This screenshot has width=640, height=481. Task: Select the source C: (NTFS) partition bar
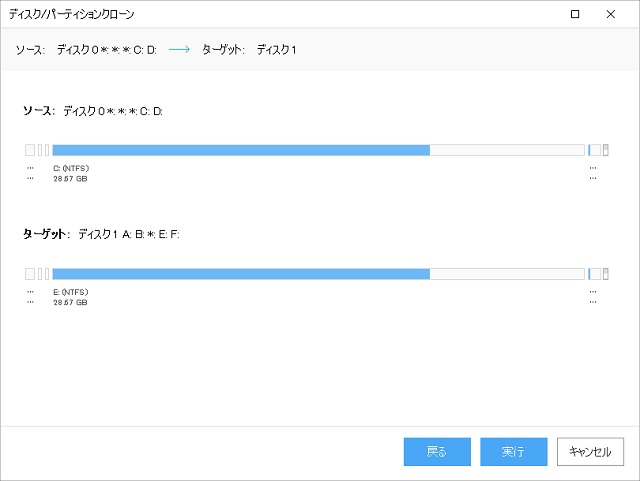(319, 150)
